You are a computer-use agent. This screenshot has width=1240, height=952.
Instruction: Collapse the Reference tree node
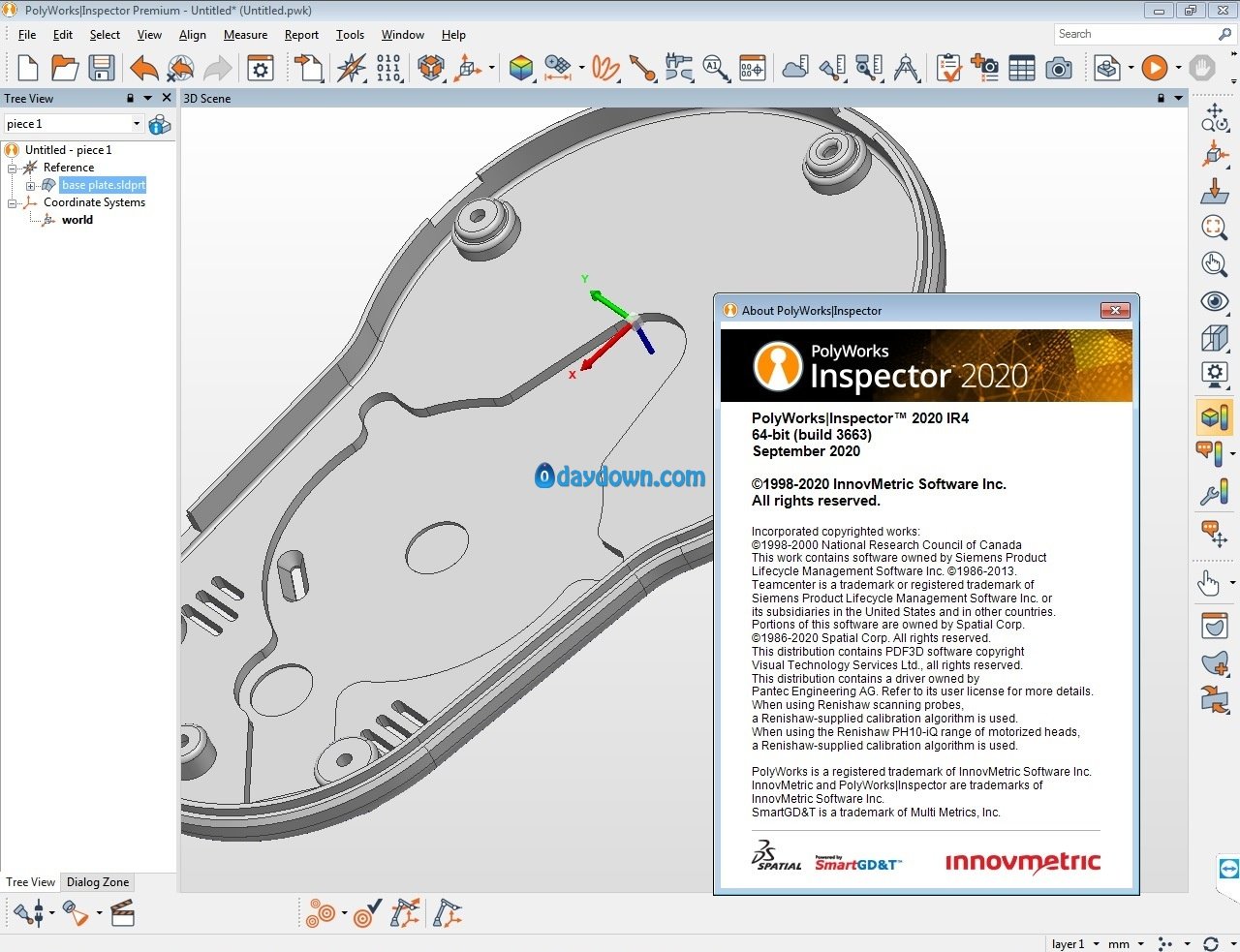13,168
